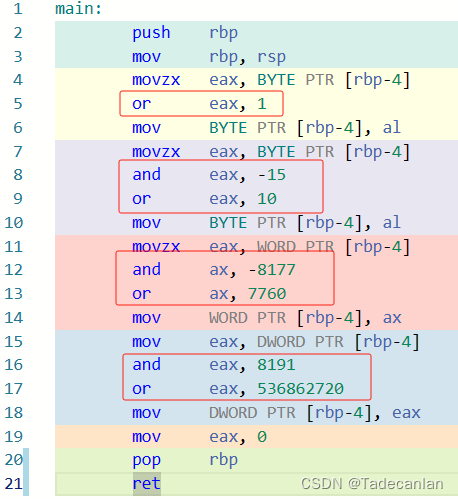
Task: Click line number 10 in gutter
Action: (x=13, y=223)
